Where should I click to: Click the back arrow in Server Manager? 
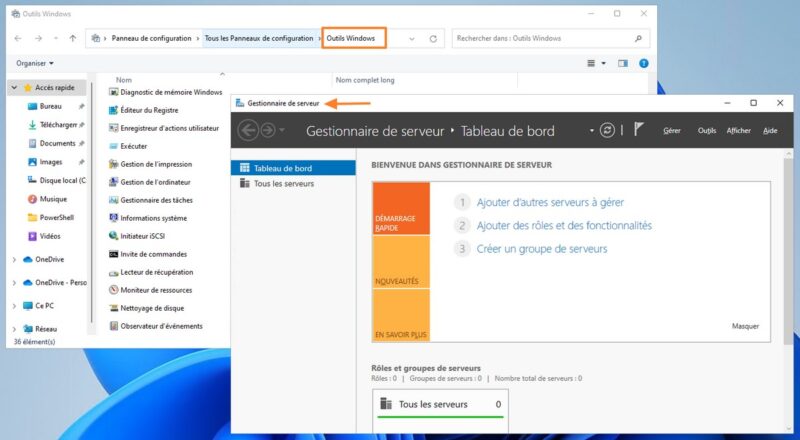pos(248,130)
